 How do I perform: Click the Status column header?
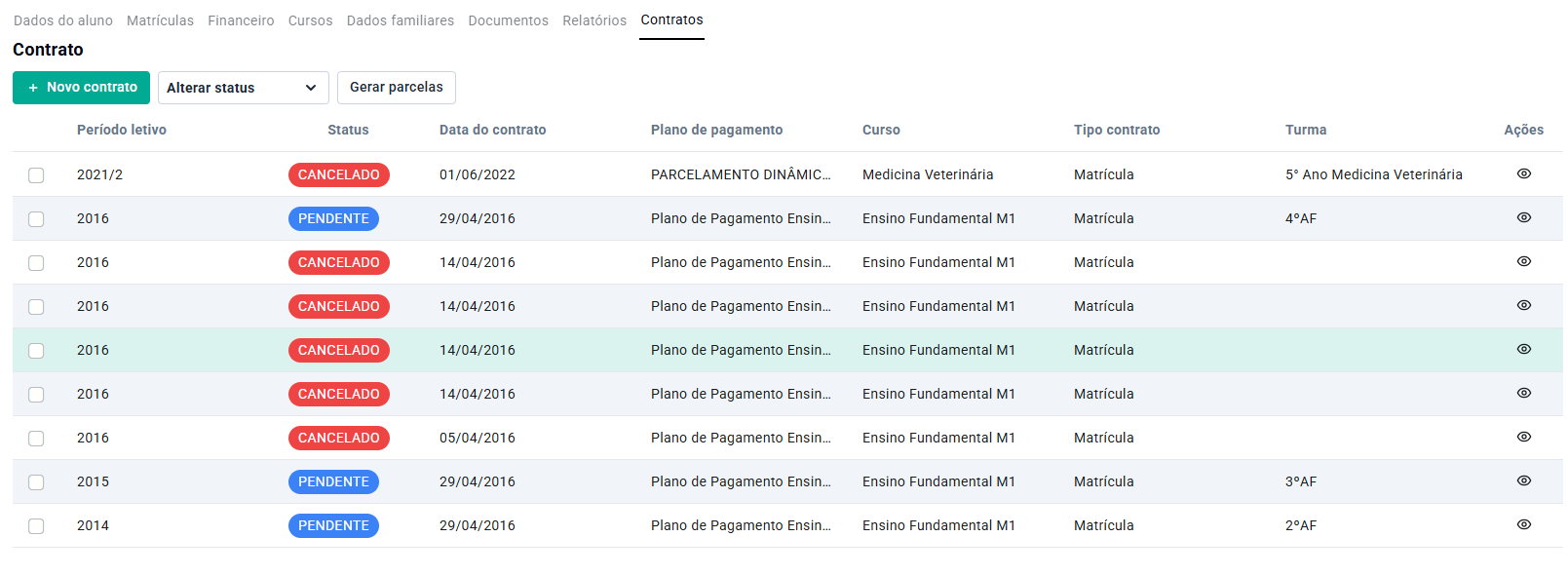[348, 130]
